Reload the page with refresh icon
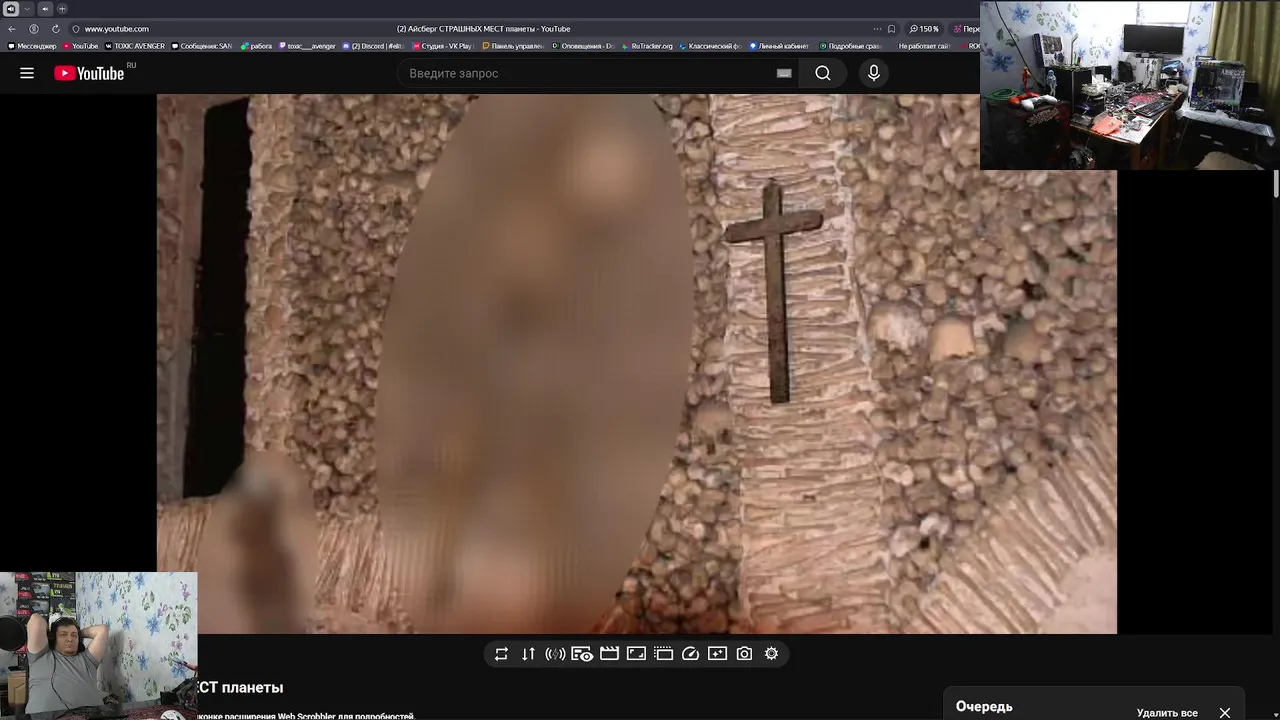1280x720 pixels. point(56,29)
